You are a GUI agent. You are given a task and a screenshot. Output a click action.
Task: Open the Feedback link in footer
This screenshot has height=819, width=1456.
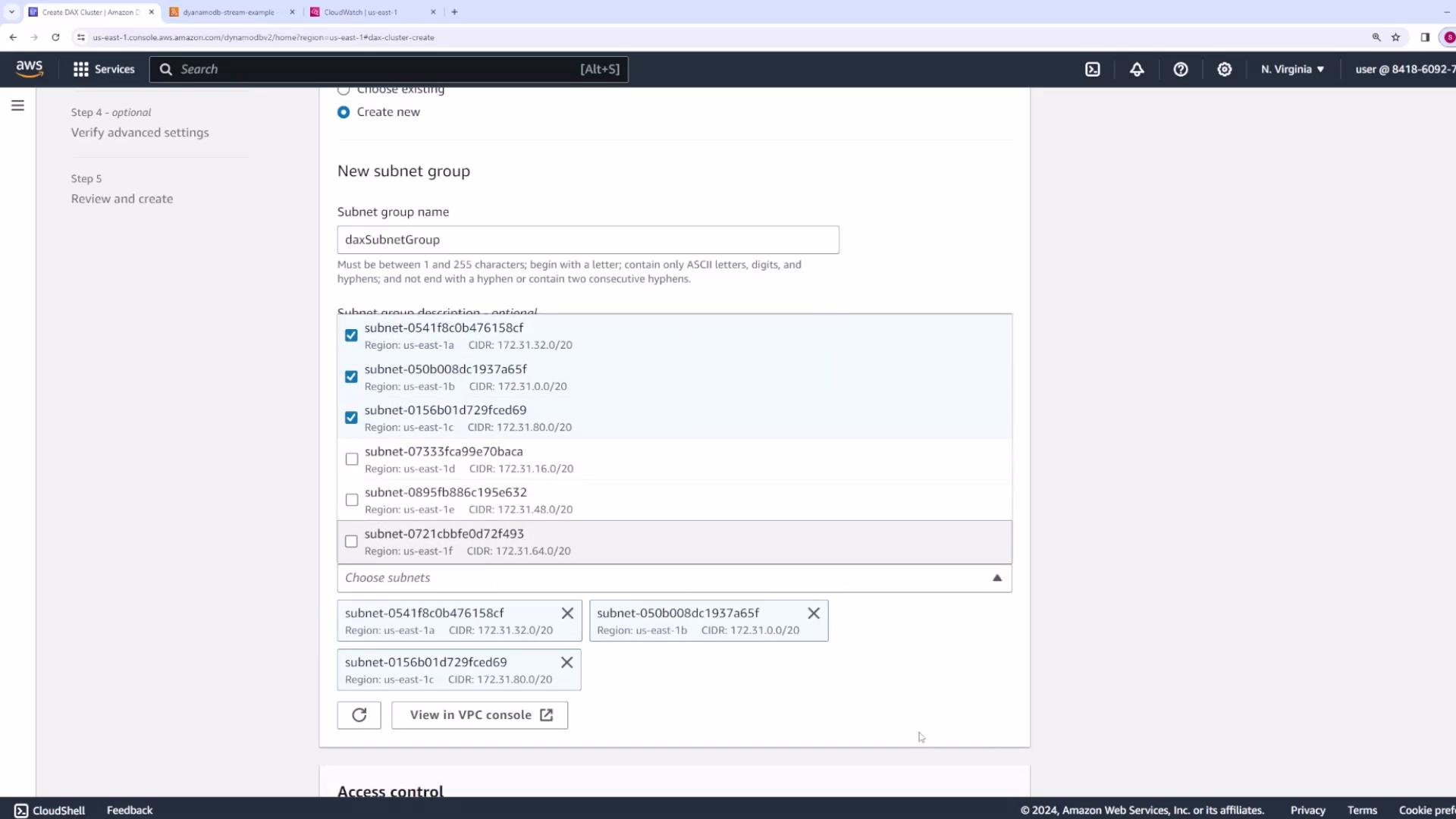pos(130,811)
